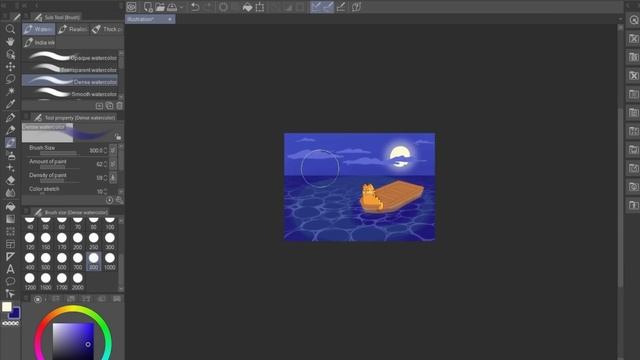Click the Fill command in the top toolbar
Viewport: 640px width, 360px height.
tap(247, 7)
